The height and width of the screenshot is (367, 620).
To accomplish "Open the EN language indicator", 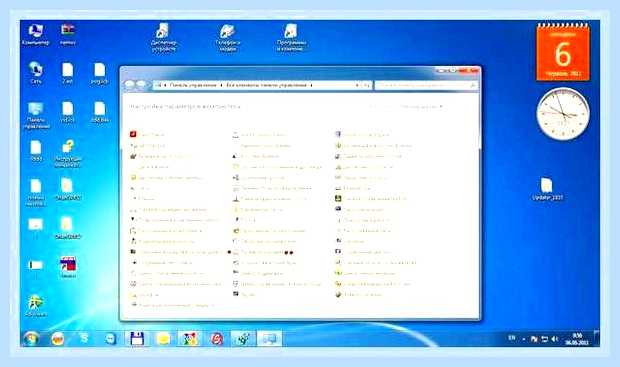I will tap(512, 338).
